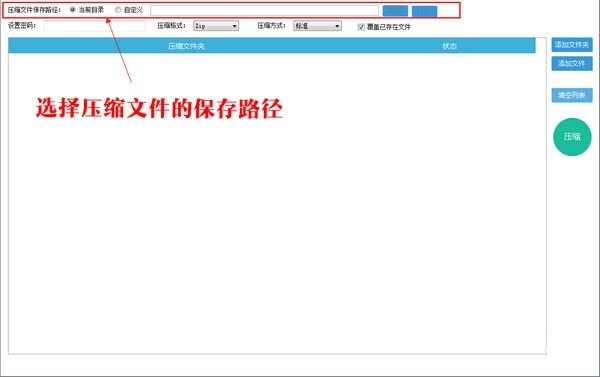Click the 清空列表 button

pyautogui.click(x=572, y=95)
